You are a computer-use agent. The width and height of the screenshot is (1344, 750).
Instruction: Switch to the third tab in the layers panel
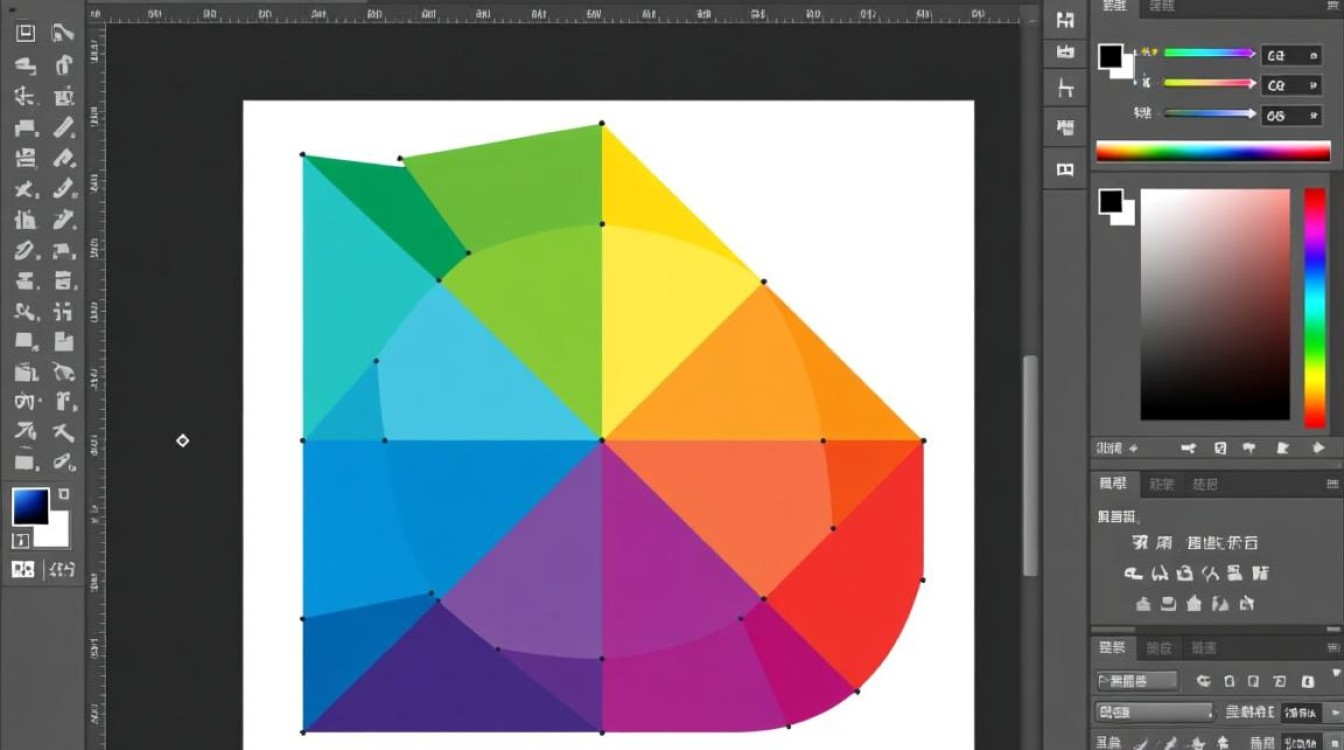pyautogui.click(x=1204, y=648)
